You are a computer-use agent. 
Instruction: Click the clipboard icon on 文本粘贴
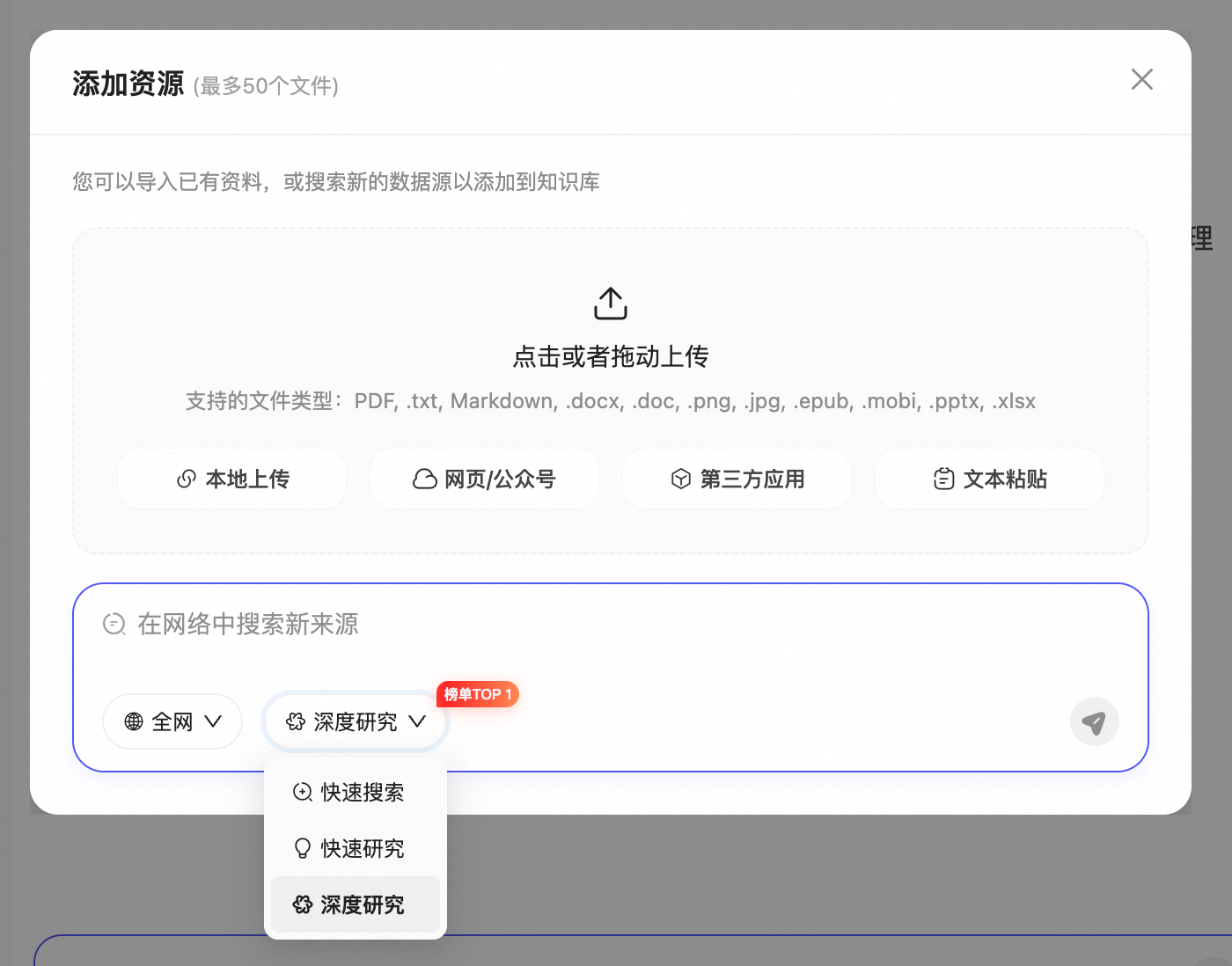(943, 479)
